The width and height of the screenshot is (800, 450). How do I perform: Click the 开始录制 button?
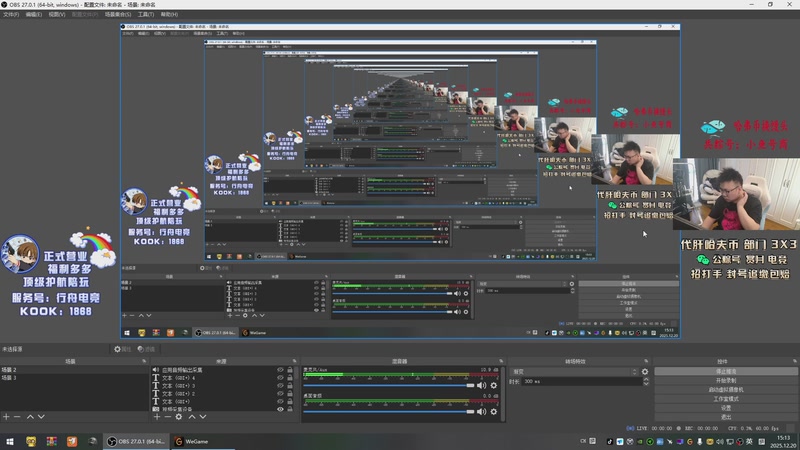[726, 381]
